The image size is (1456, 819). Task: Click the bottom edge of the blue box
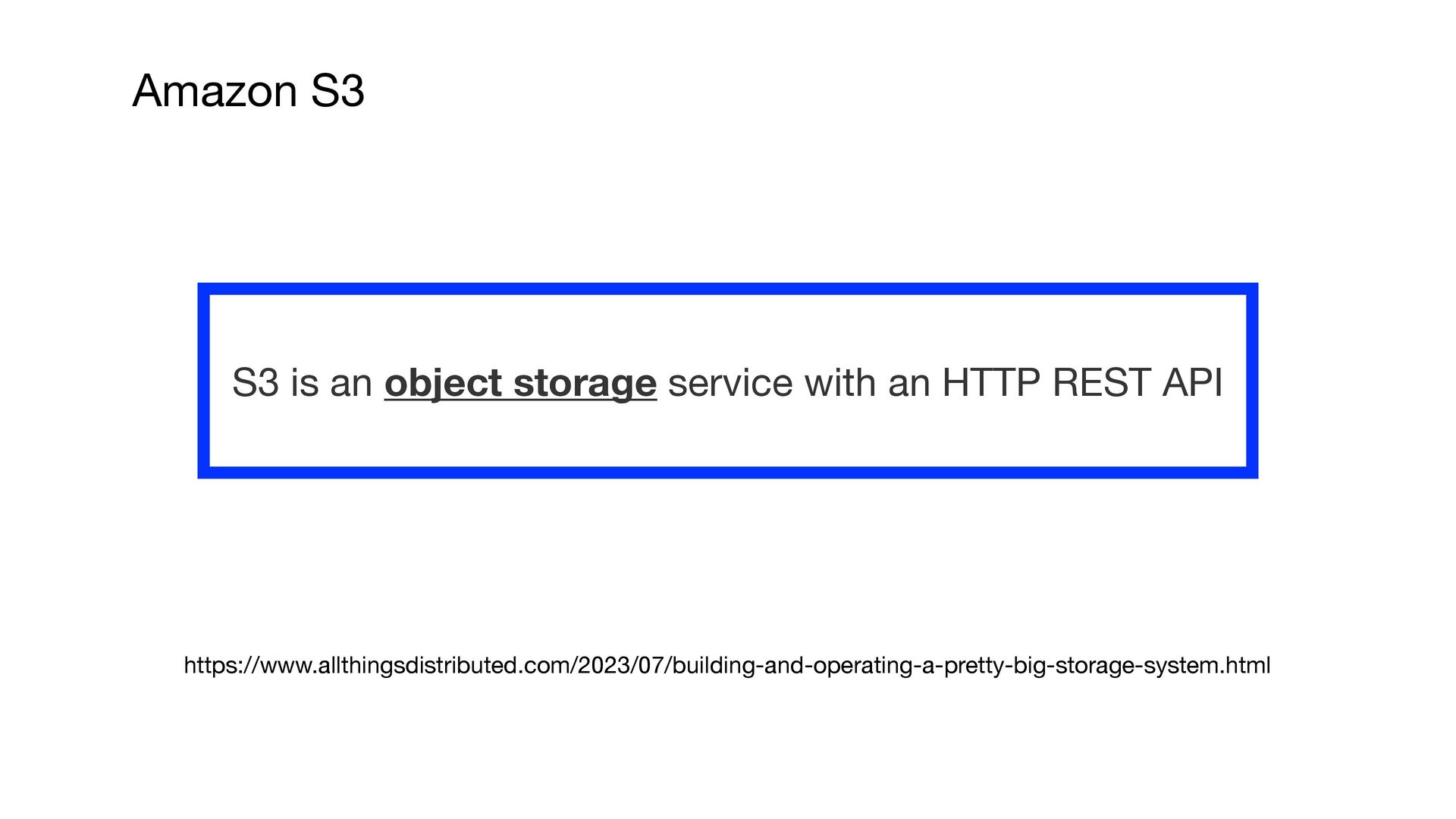click(x=728, y=472)
